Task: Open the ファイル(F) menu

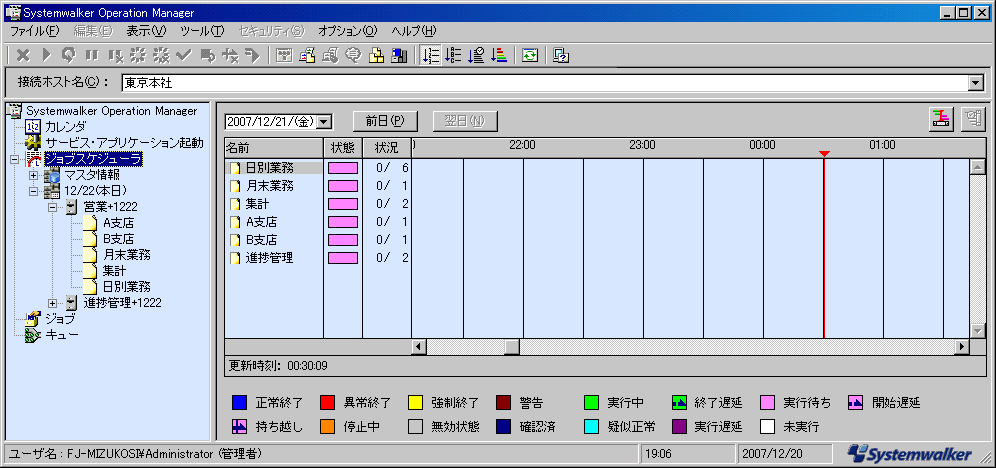Action: point(34,30)
